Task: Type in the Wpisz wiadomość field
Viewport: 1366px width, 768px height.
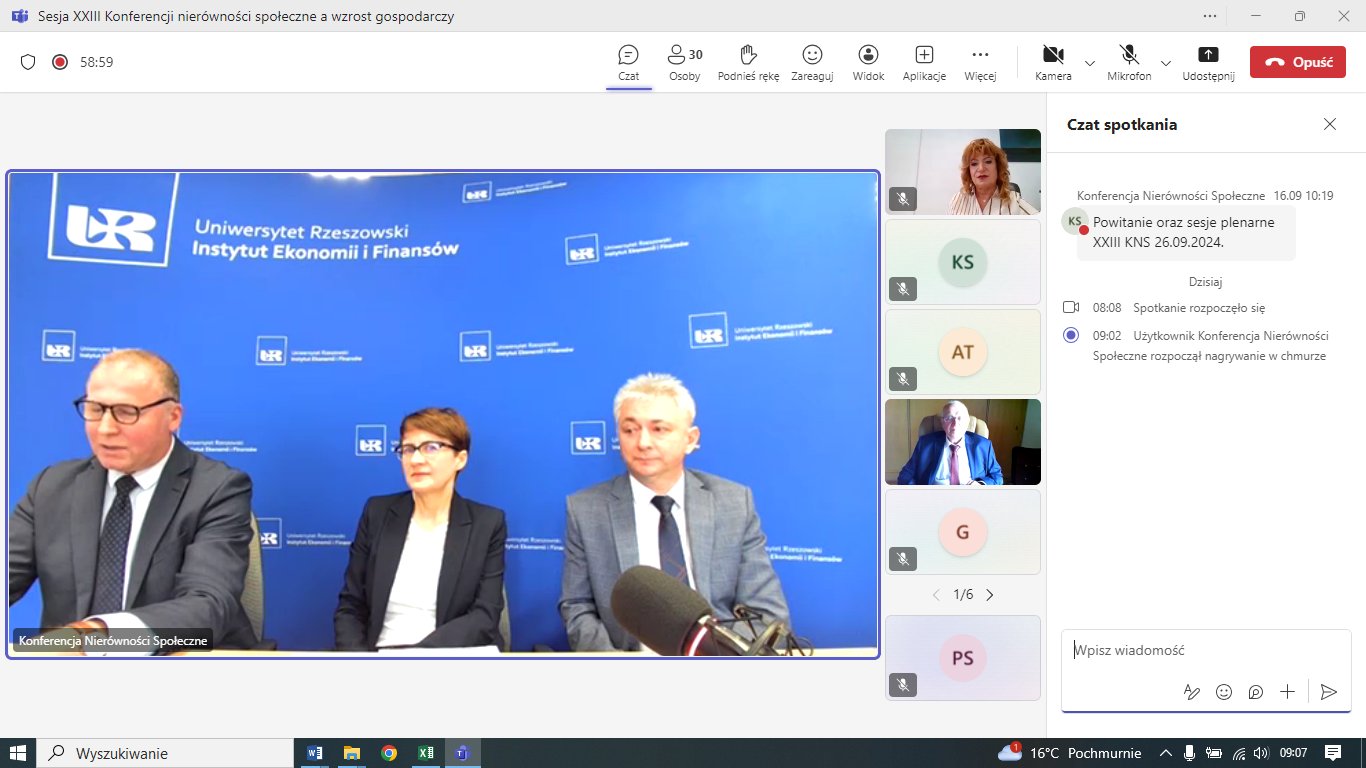Action: pos(1200,650)
